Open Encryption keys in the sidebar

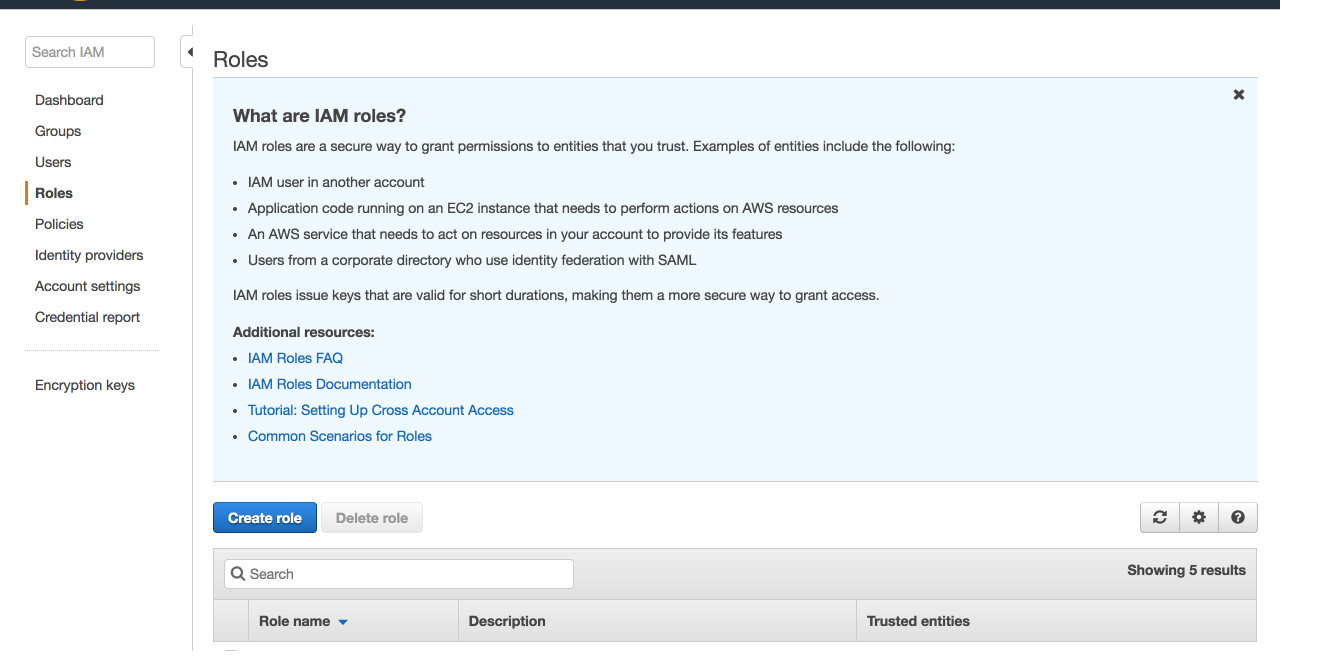[x=84, y=384]
